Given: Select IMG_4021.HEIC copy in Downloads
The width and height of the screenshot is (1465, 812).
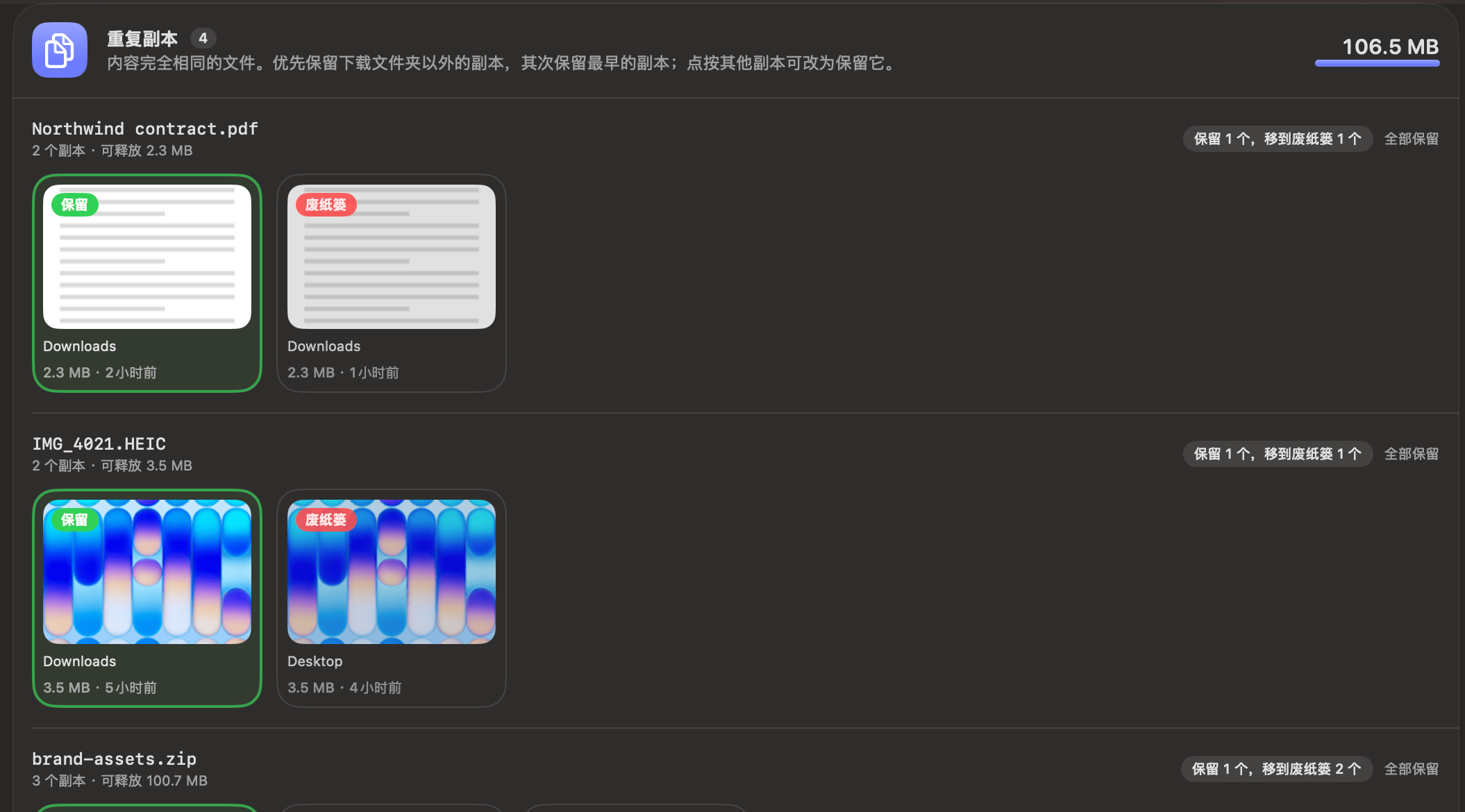Looking at the screenshot, I should click(x=147, y=598).
